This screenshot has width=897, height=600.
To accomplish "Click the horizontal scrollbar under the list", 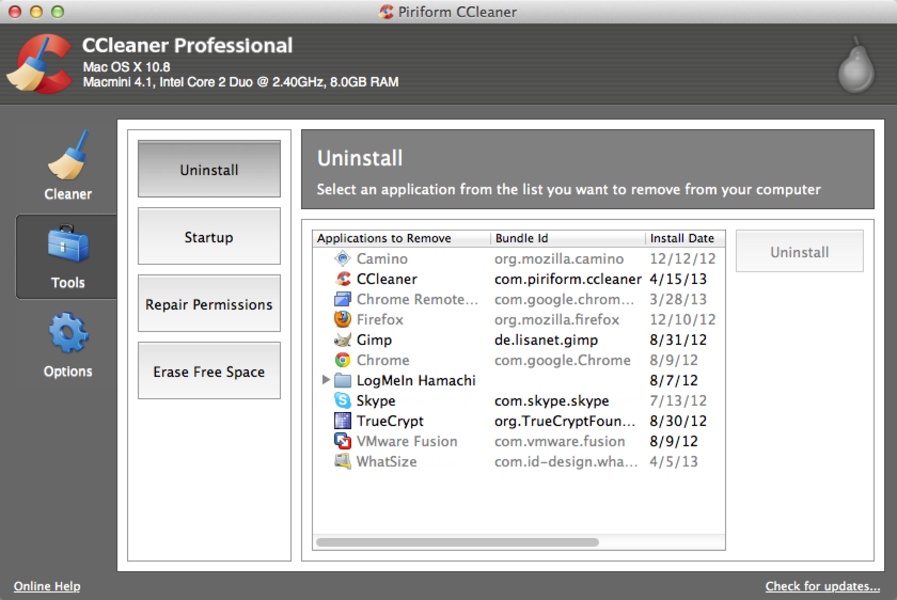I will (x=458, y=542).
